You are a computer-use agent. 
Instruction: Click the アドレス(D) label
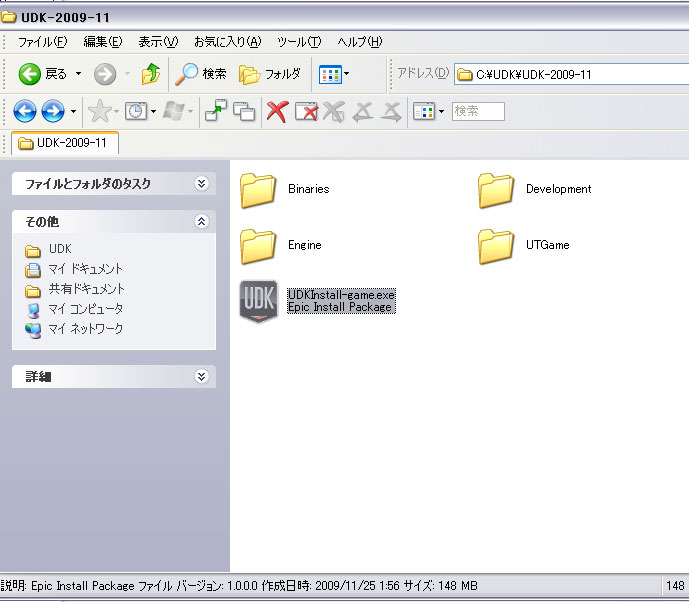coord(423,73)
